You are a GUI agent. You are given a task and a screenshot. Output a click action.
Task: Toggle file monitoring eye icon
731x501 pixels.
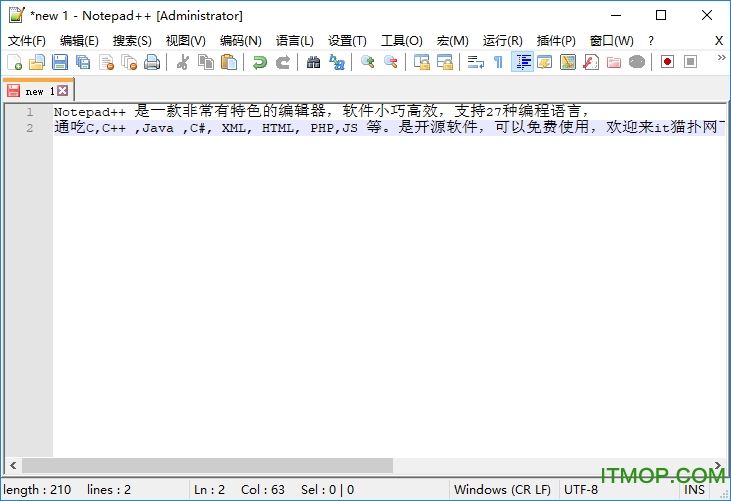[x=637, y=62]
